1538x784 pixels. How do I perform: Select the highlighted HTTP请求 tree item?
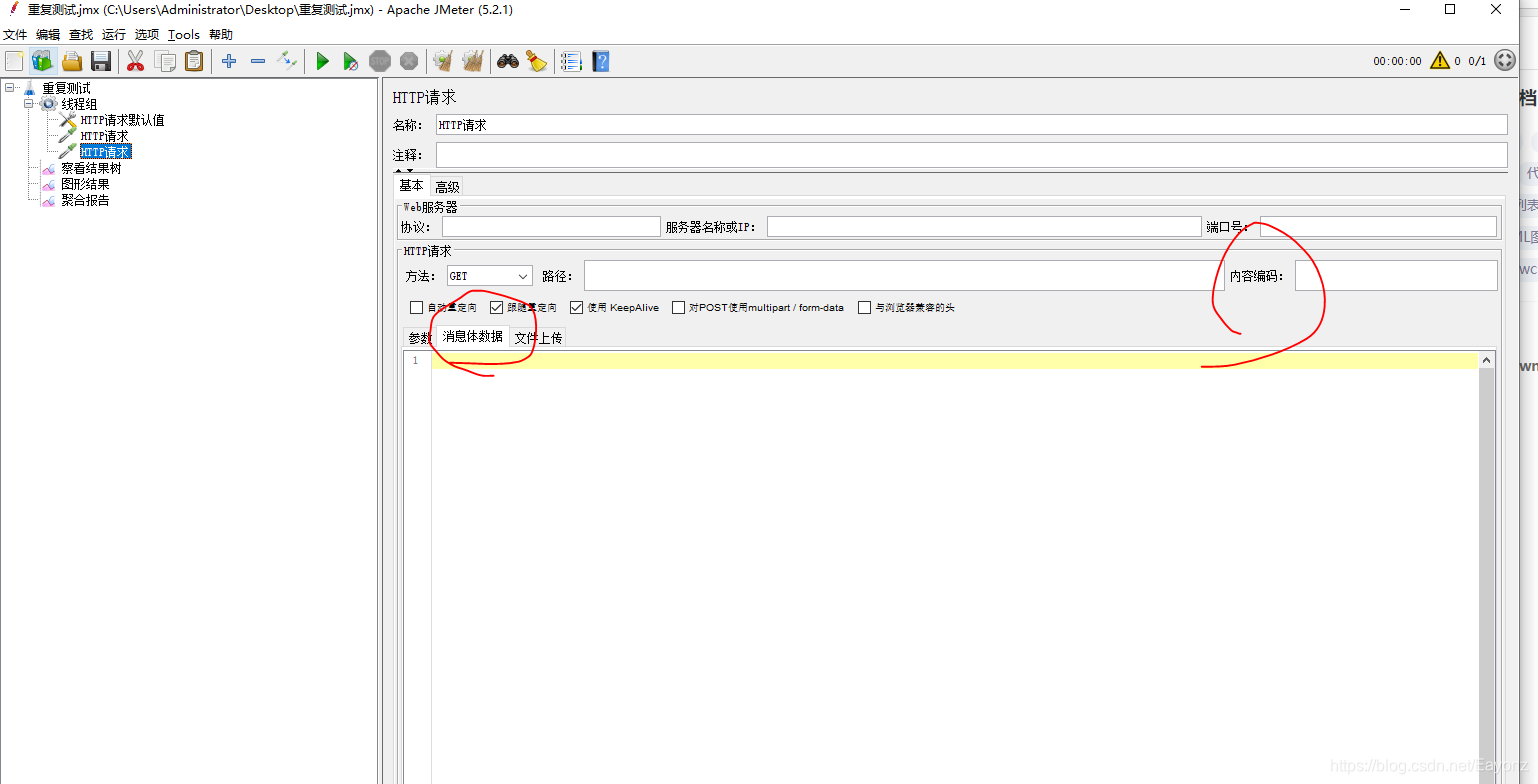[x=105, y=152]
